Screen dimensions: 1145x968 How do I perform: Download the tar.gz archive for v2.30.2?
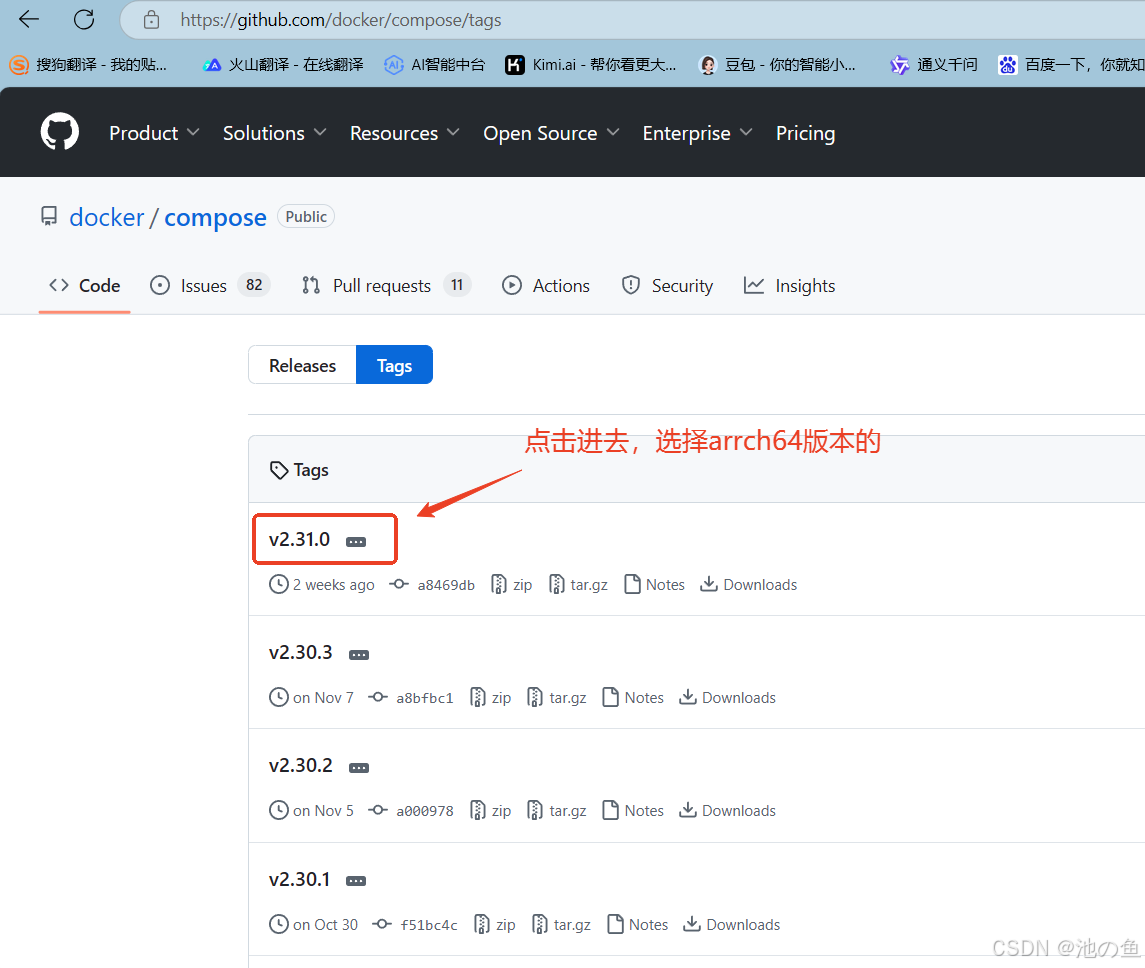(x=557, y=811)
